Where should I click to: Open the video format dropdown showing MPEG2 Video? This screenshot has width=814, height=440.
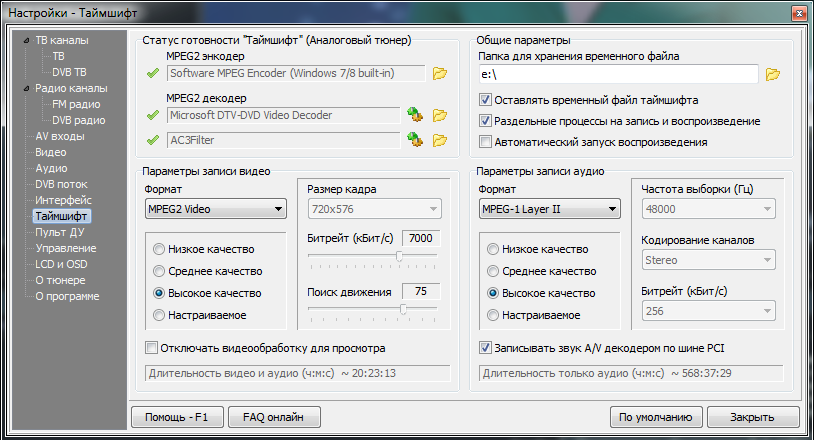point(215,209)
